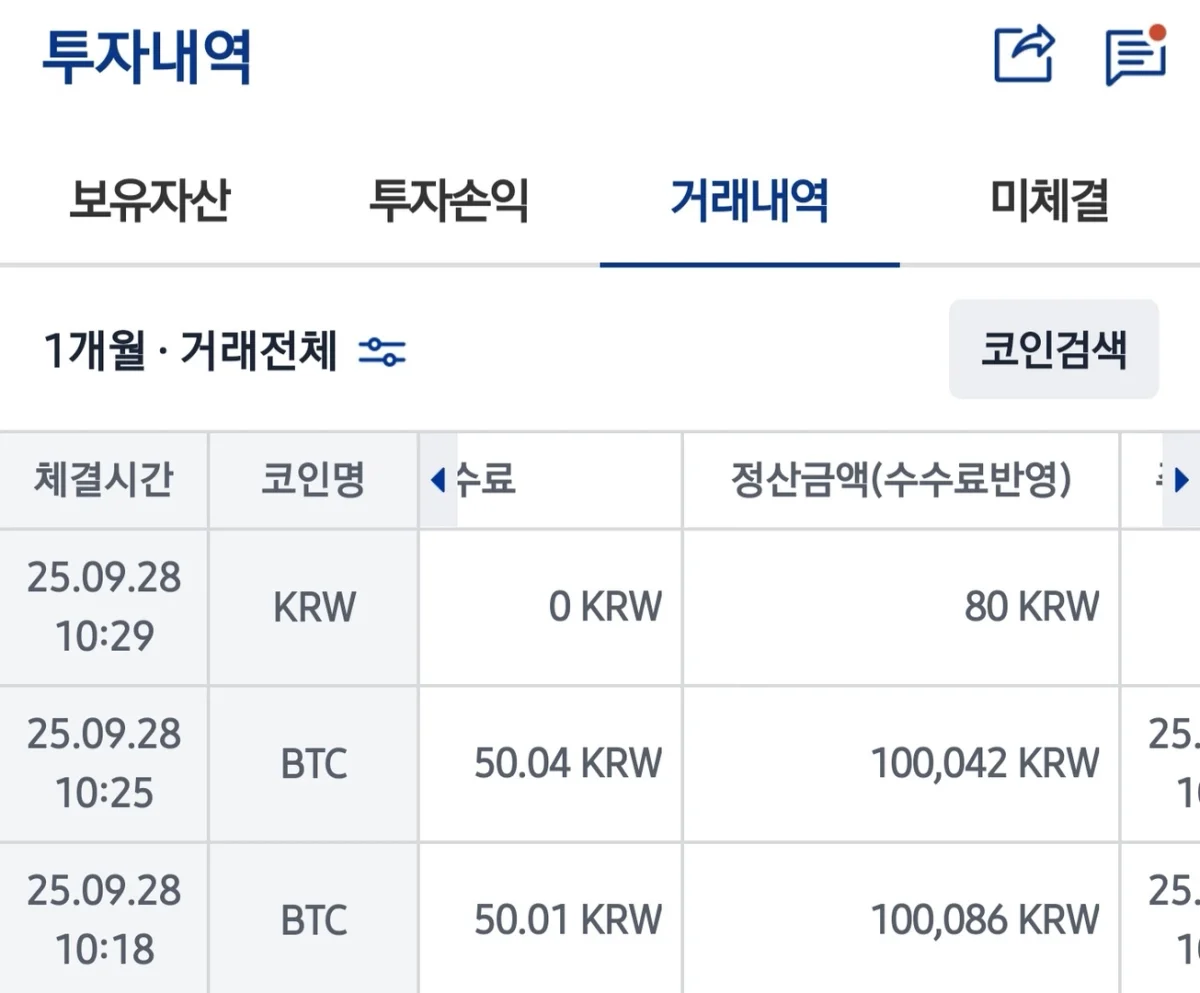Switch to 보유자산 tab

coord(150,201)
